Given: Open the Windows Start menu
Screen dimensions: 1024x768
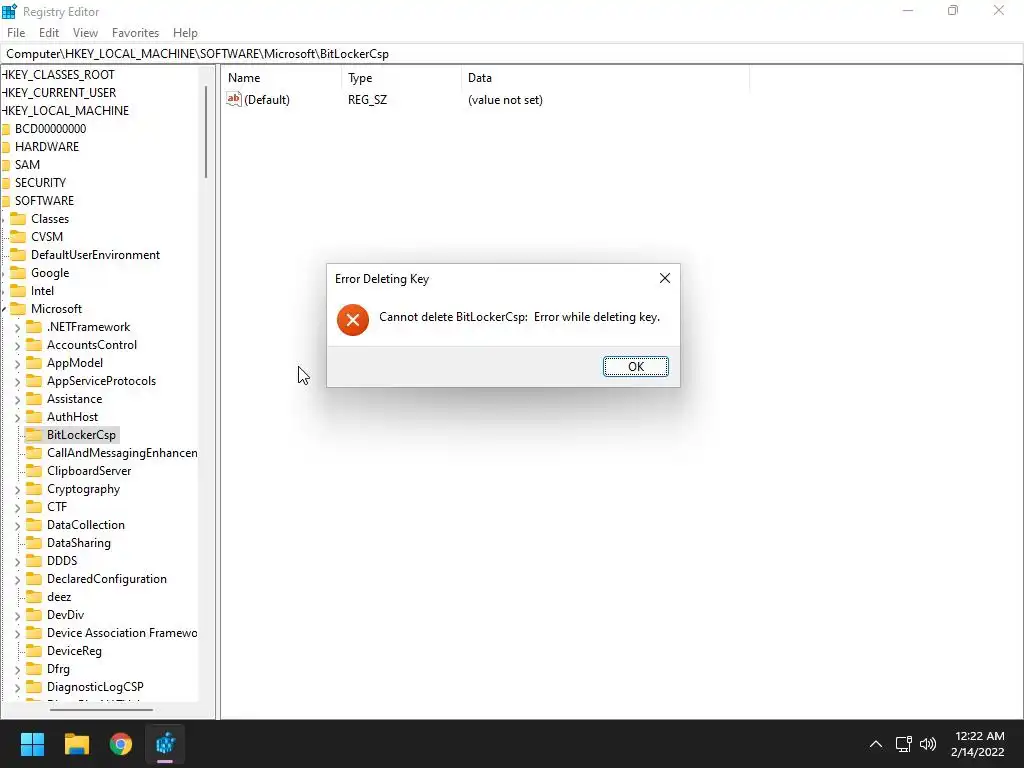Looking at the screenshot, I should point(32,744).
